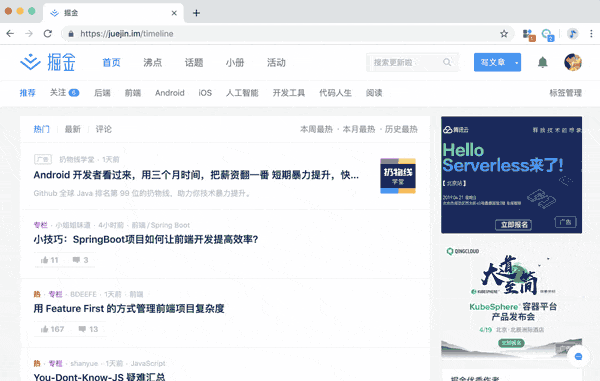The width and height of the screenshot is (600, 381).
Task: Click the 本周最热 filter link
Action: point(316,129)
